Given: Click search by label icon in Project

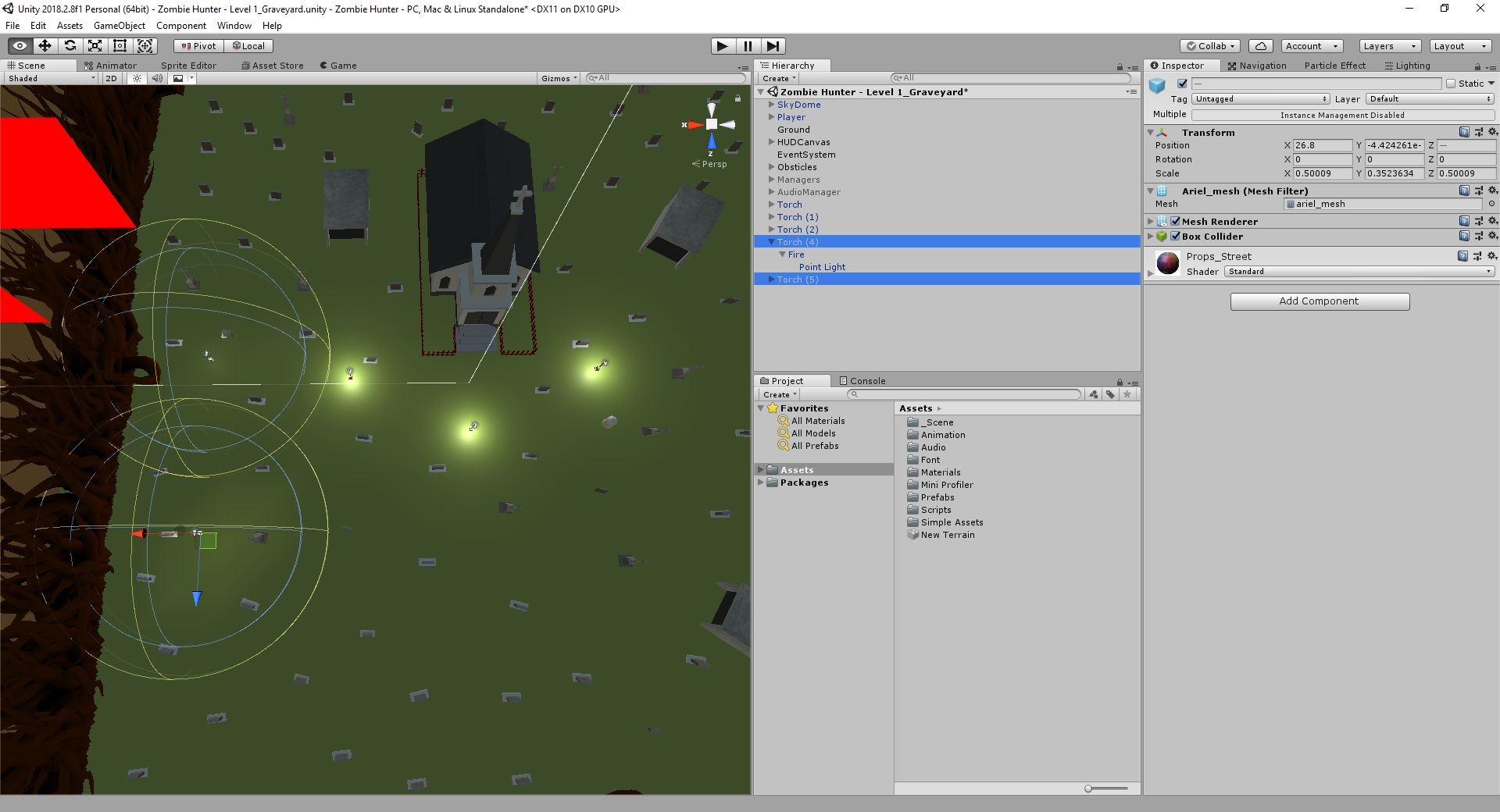Looking at the screenshot, I should pyautogui.click(x=1110, y=394).
